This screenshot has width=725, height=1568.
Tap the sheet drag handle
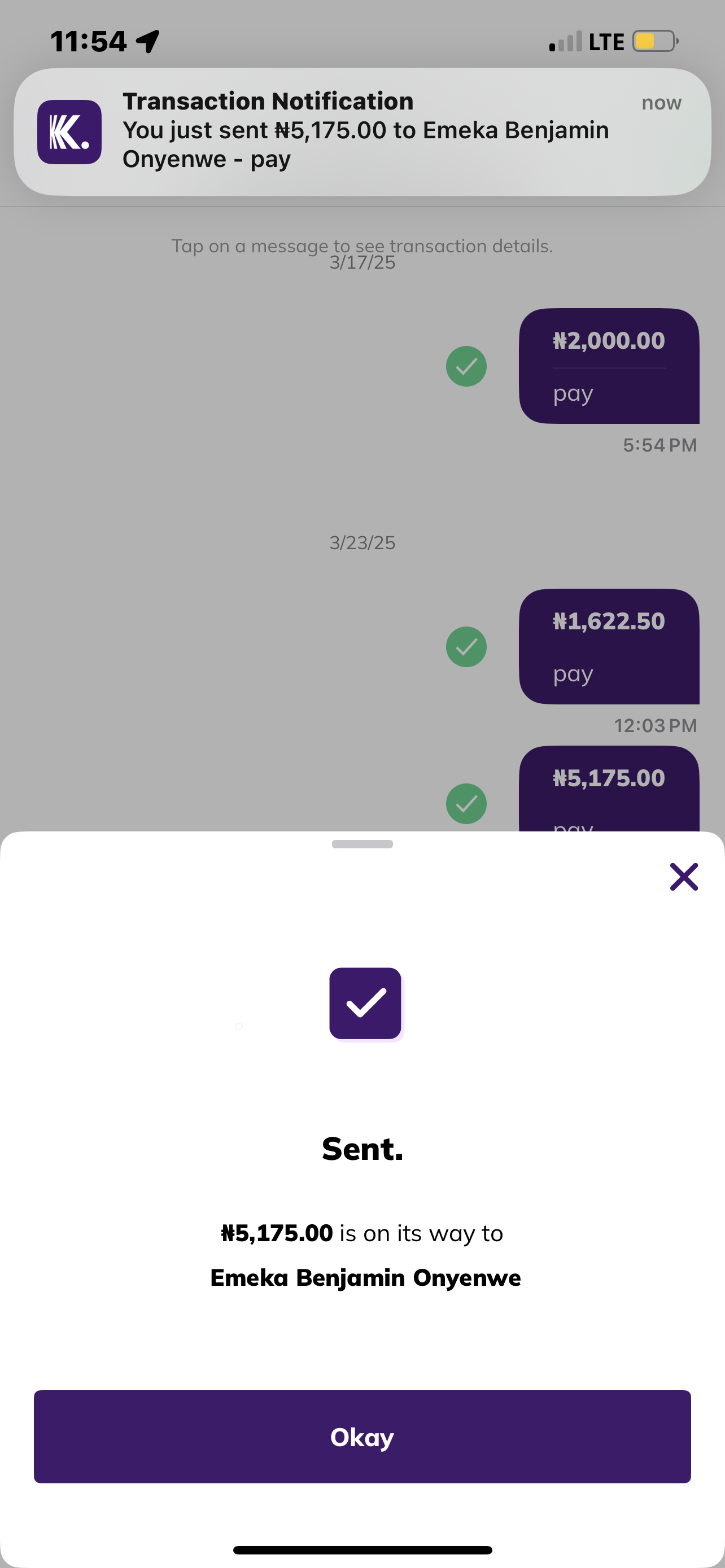point(362,844)
